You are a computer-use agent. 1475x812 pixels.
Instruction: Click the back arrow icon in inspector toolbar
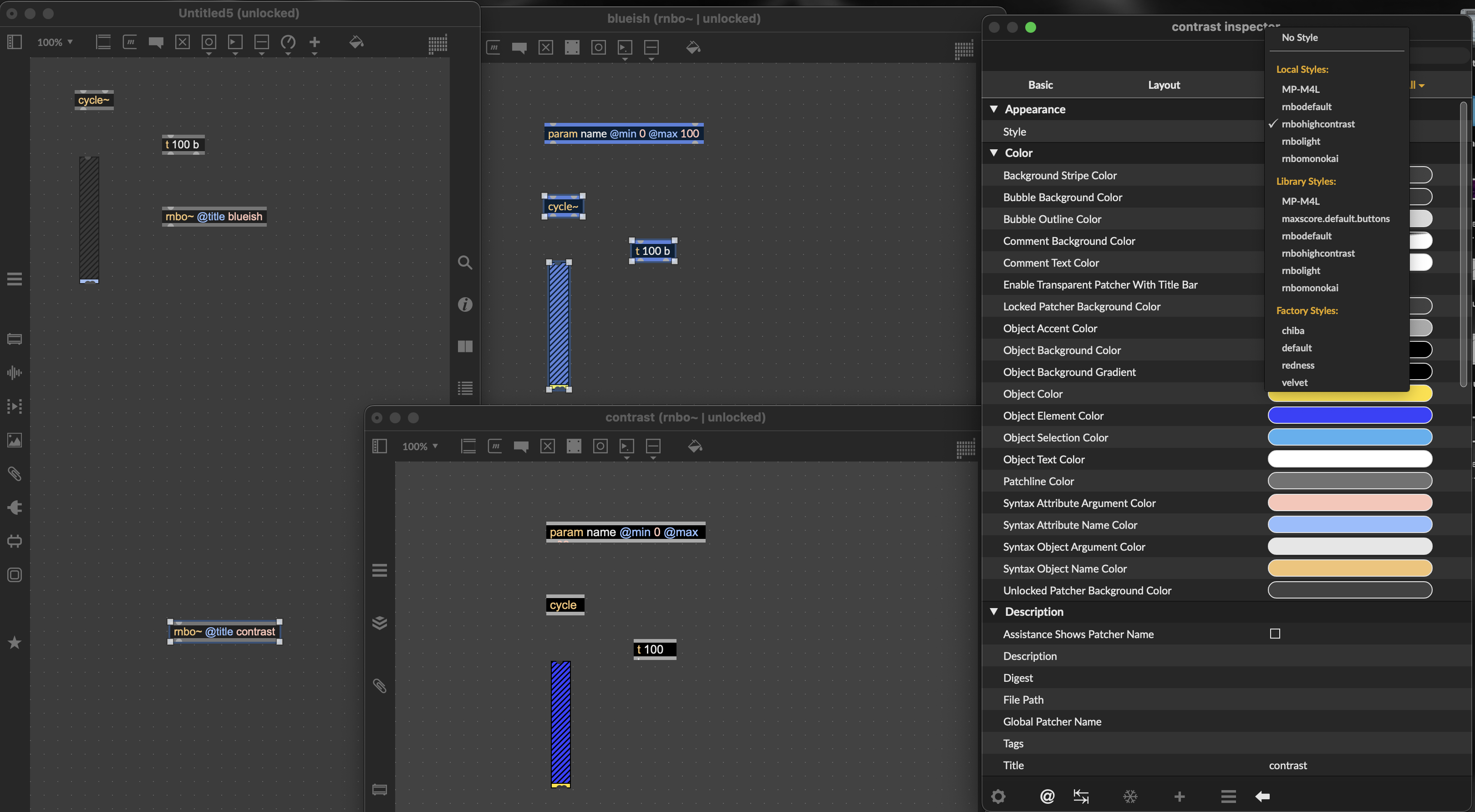[x=1262, y=796]
